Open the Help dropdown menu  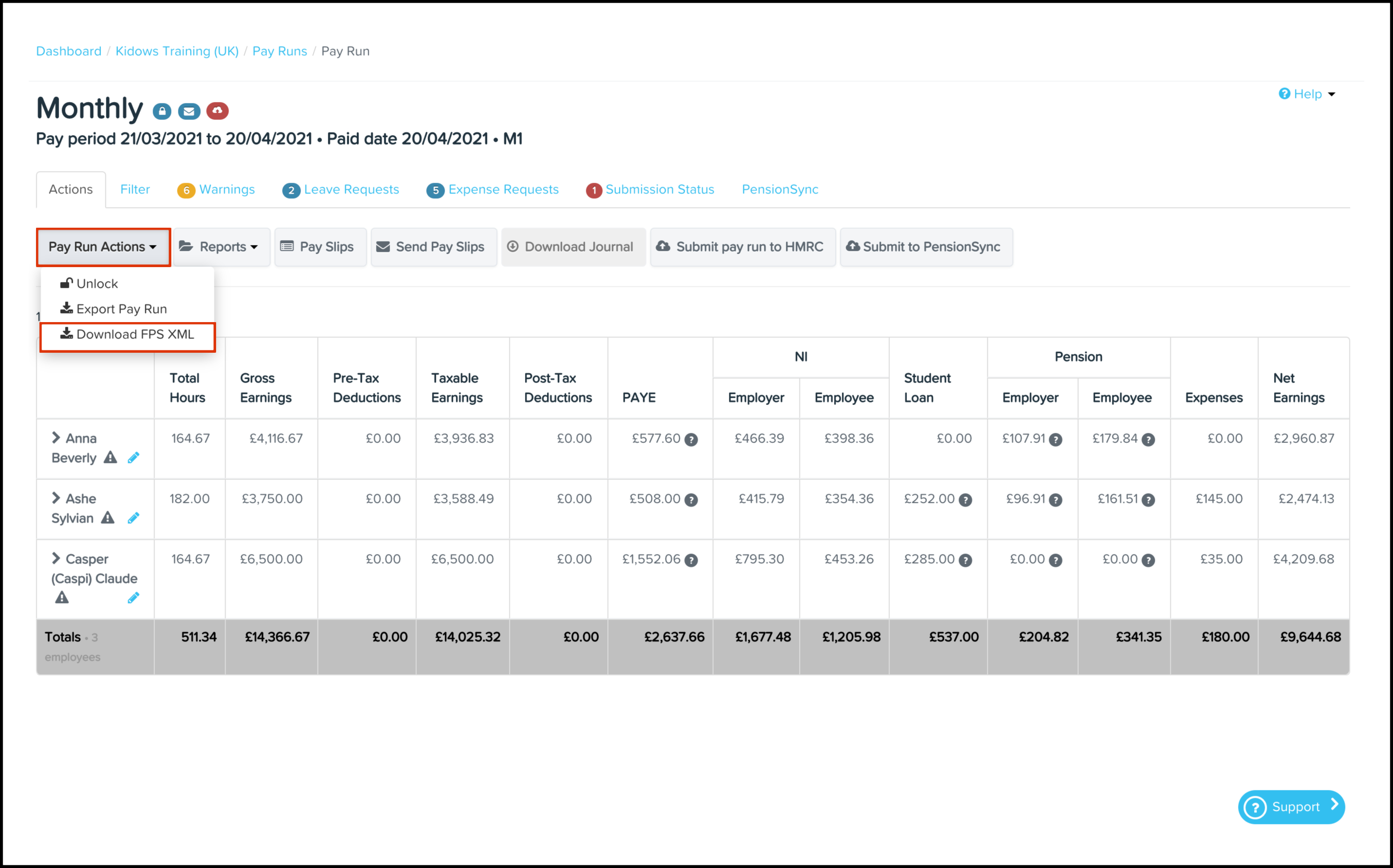1307,94
